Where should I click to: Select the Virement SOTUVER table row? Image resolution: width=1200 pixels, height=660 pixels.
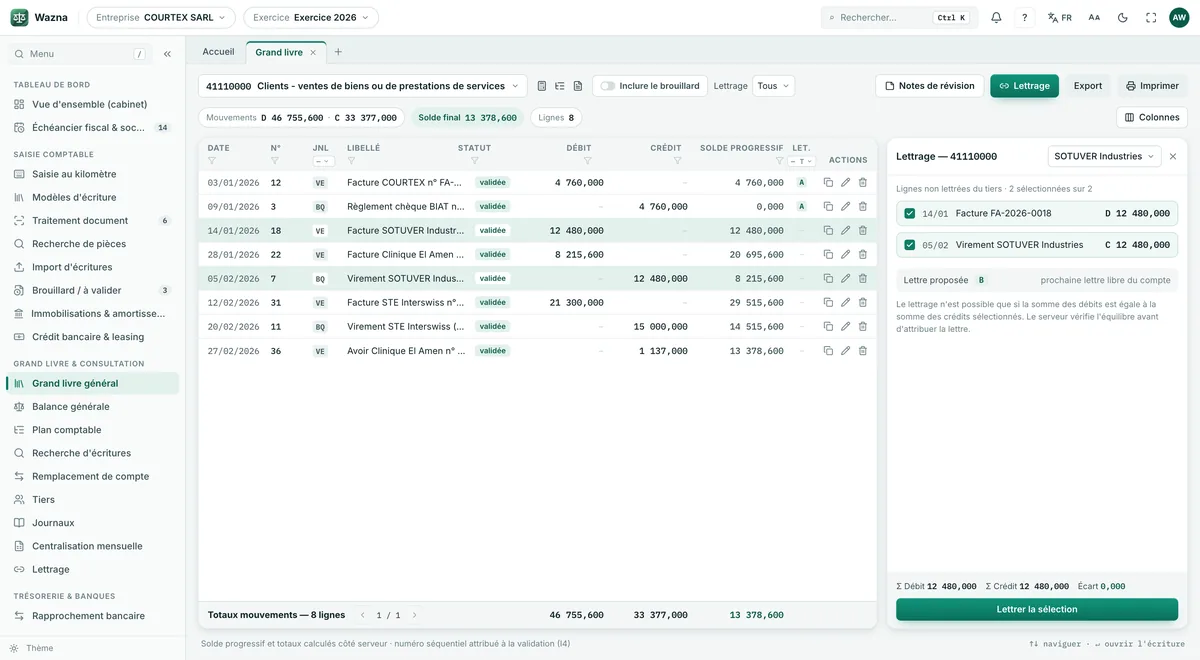coord(537,279)
